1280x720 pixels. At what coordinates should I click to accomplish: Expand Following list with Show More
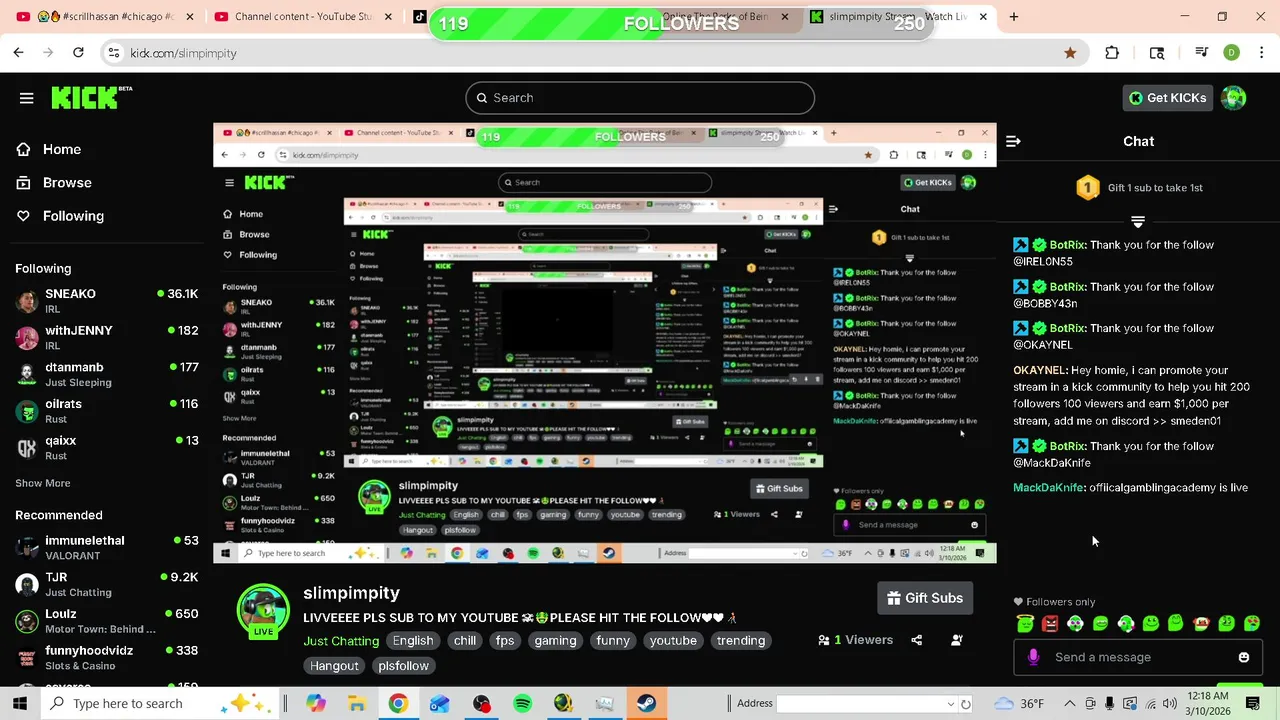coord(43,483)
